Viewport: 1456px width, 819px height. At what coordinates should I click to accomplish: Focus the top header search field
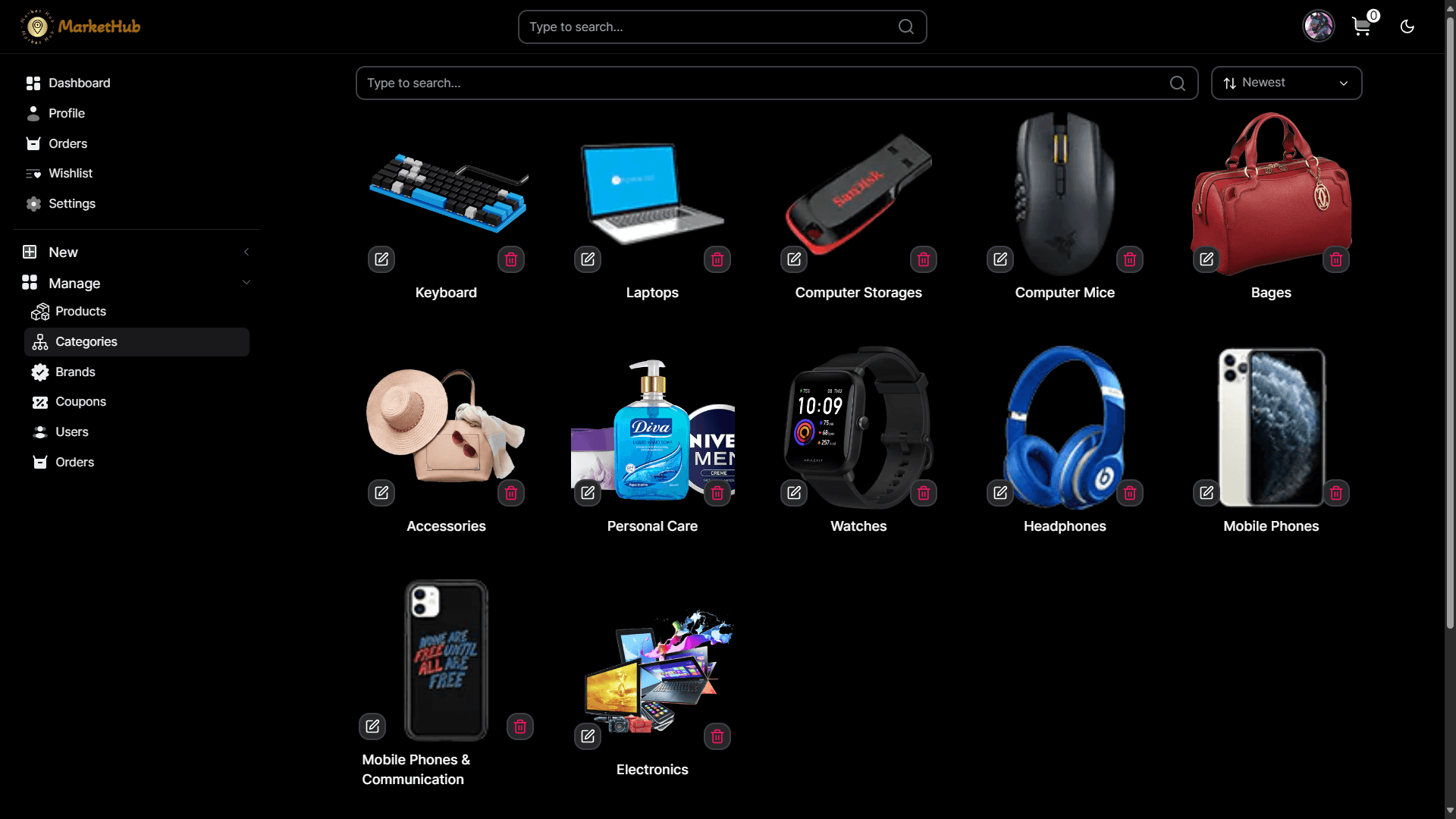(x=723, y=27)
